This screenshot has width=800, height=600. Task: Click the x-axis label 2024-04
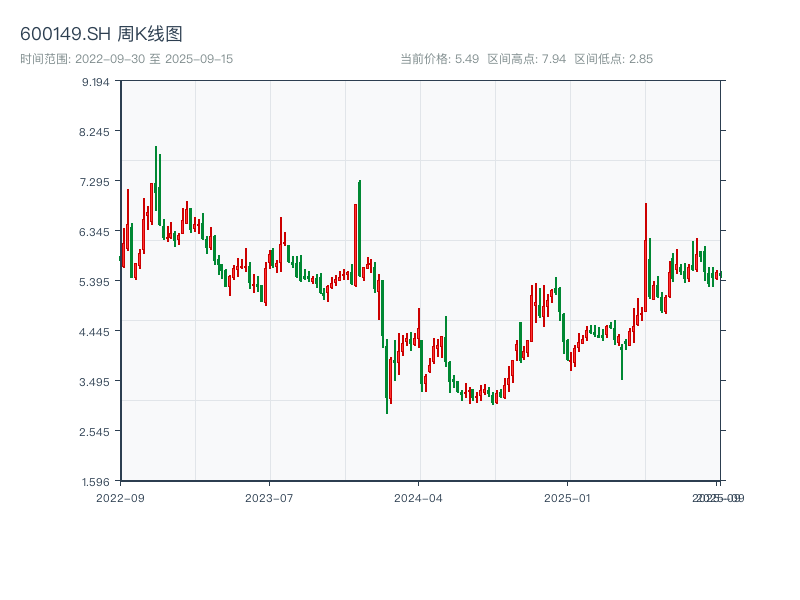418,498
